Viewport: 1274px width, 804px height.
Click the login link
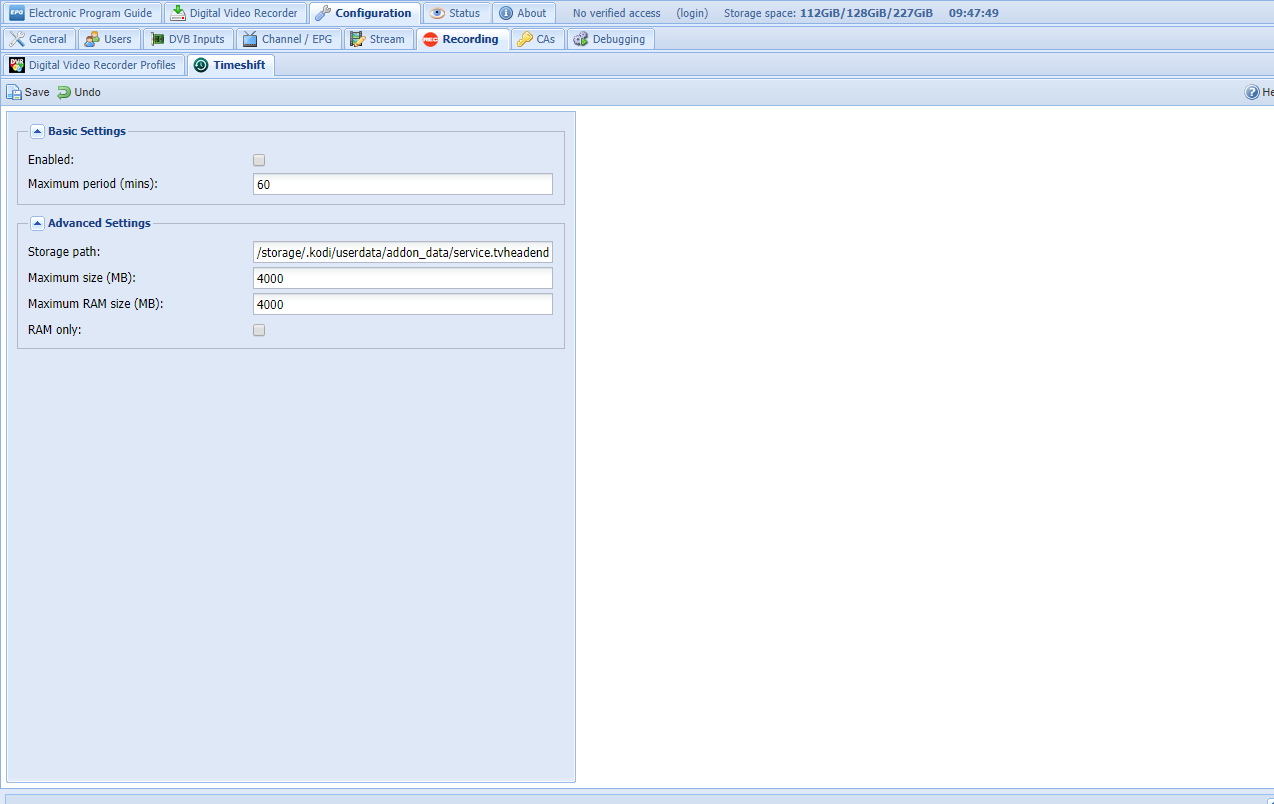(x=692, y=13)
